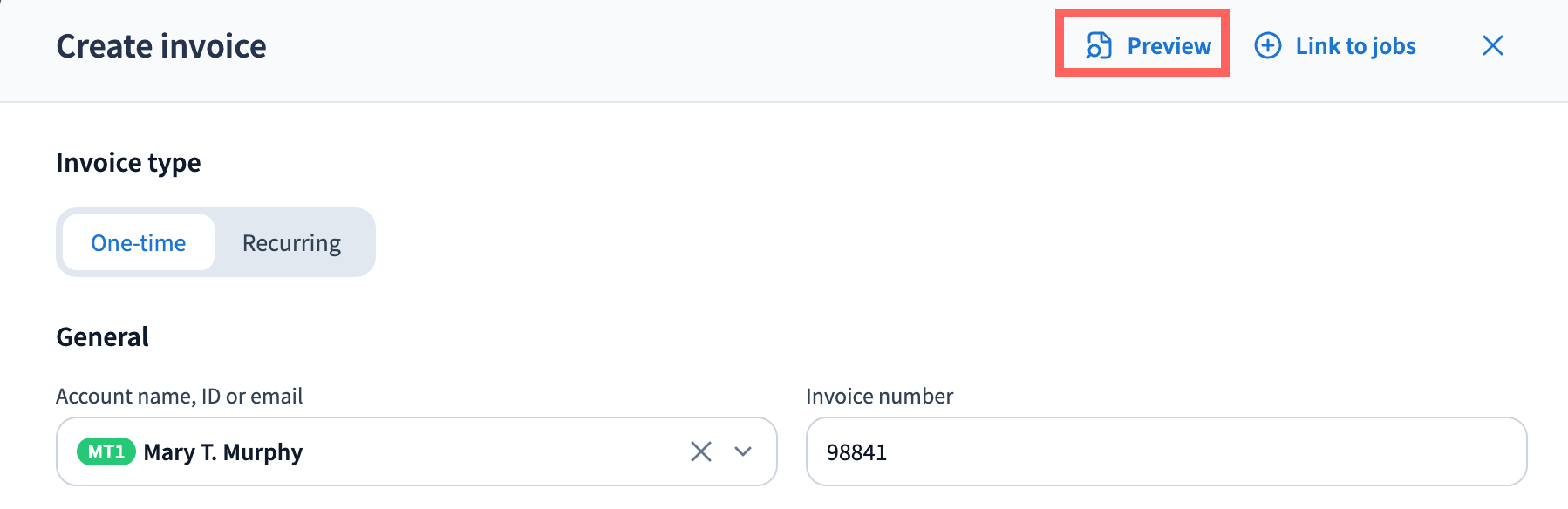Screen dimensions: 1568x509
Task: Click the "General" section heading
Action: click(102, 337)
